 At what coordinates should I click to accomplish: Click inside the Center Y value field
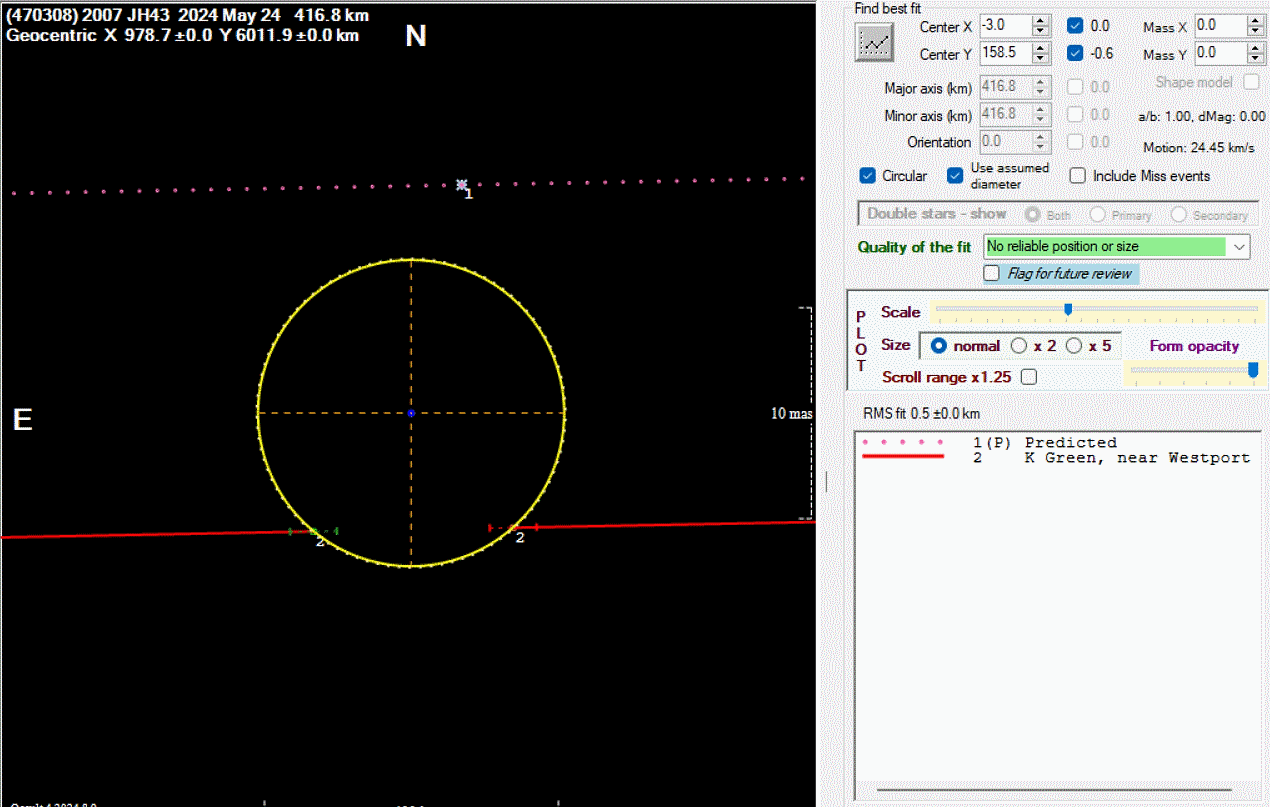(x=1004, y=53)
